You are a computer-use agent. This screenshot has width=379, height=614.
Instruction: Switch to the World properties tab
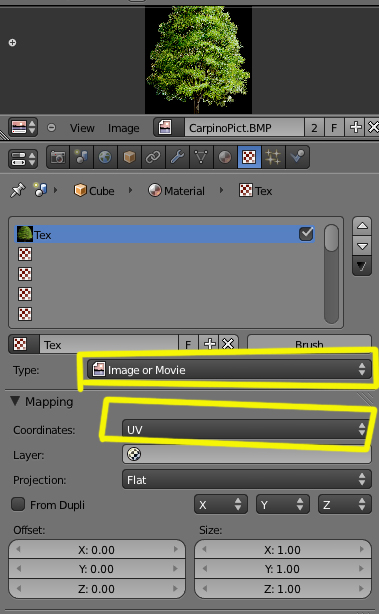click(x=105, y=157)
